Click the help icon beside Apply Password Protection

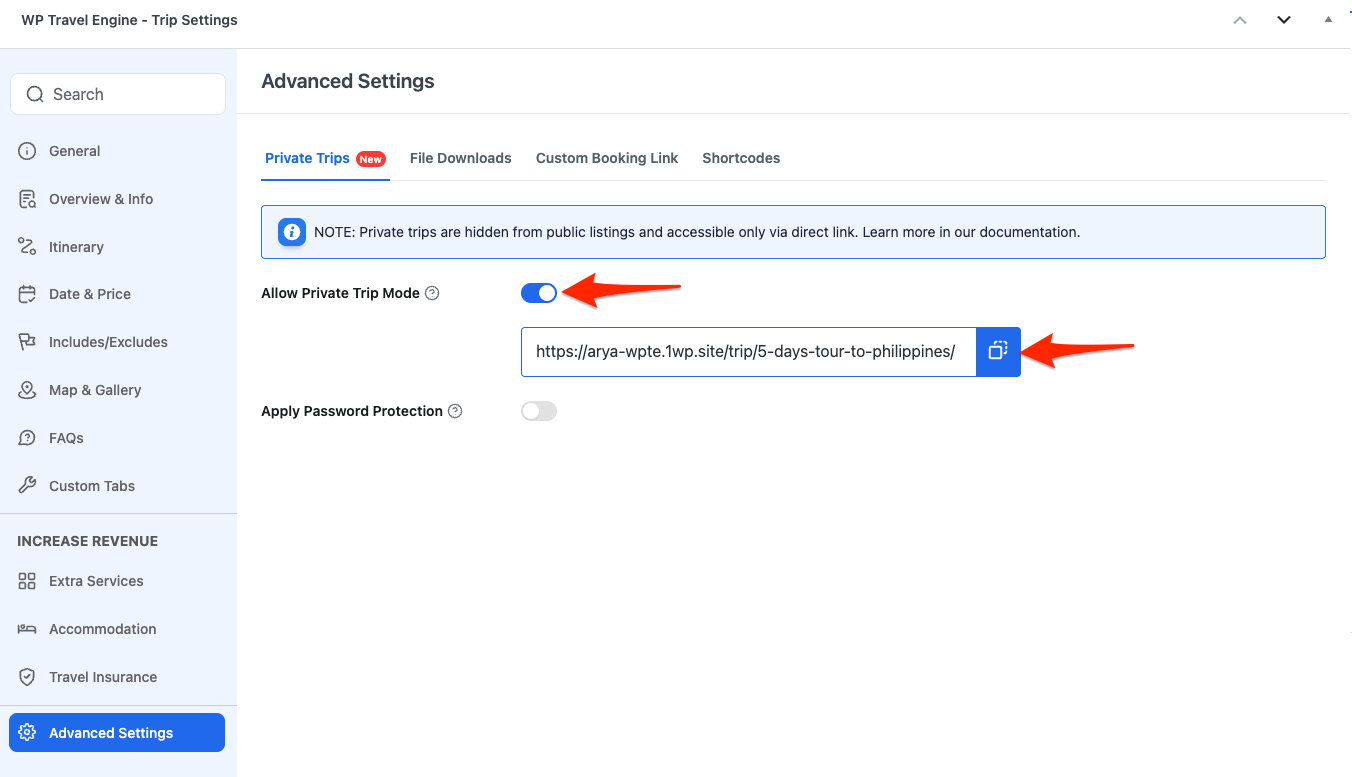(455, 411)
